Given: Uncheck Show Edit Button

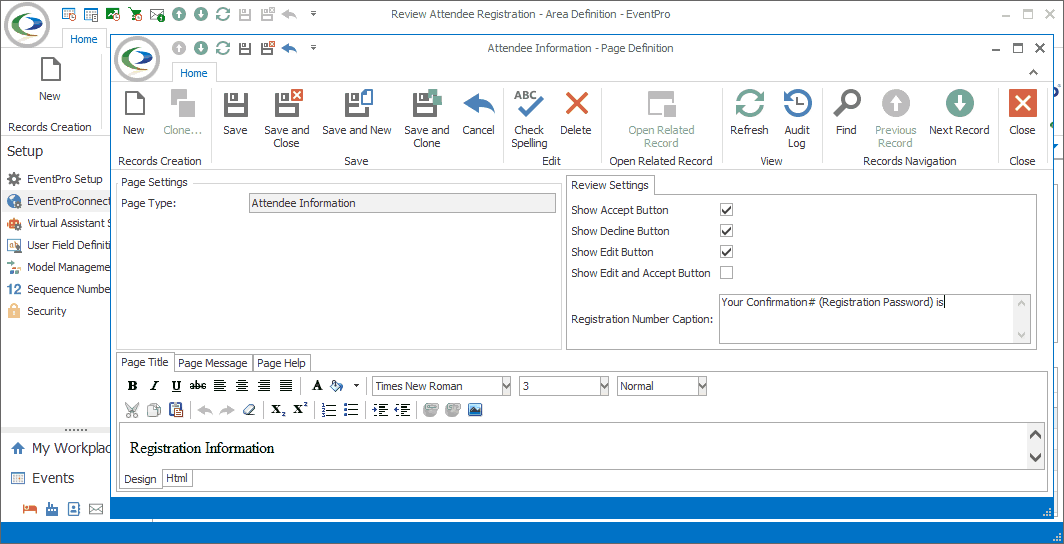Looking at the screenshot, I should [726, 252].
